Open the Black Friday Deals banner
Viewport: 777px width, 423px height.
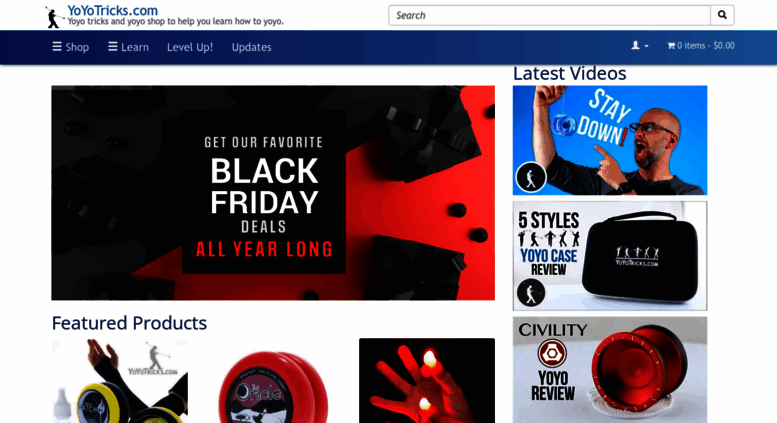[x=273, y=193]
